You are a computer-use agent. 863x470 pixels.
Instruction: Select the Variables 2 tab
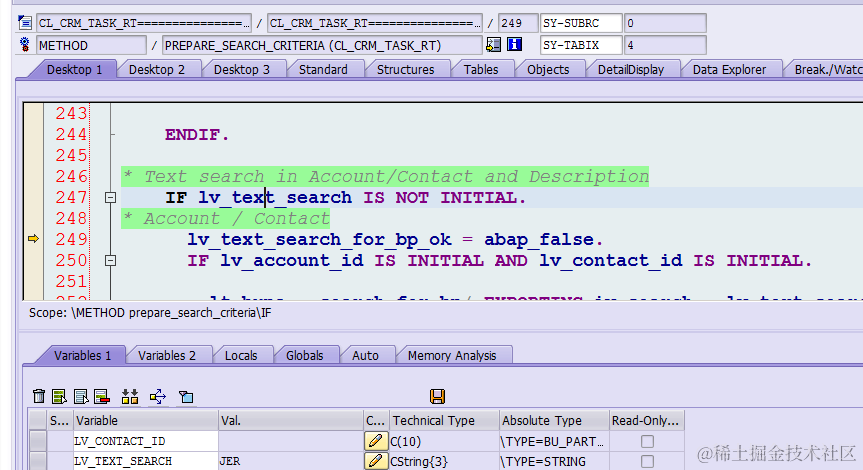[x=167, y=356]
